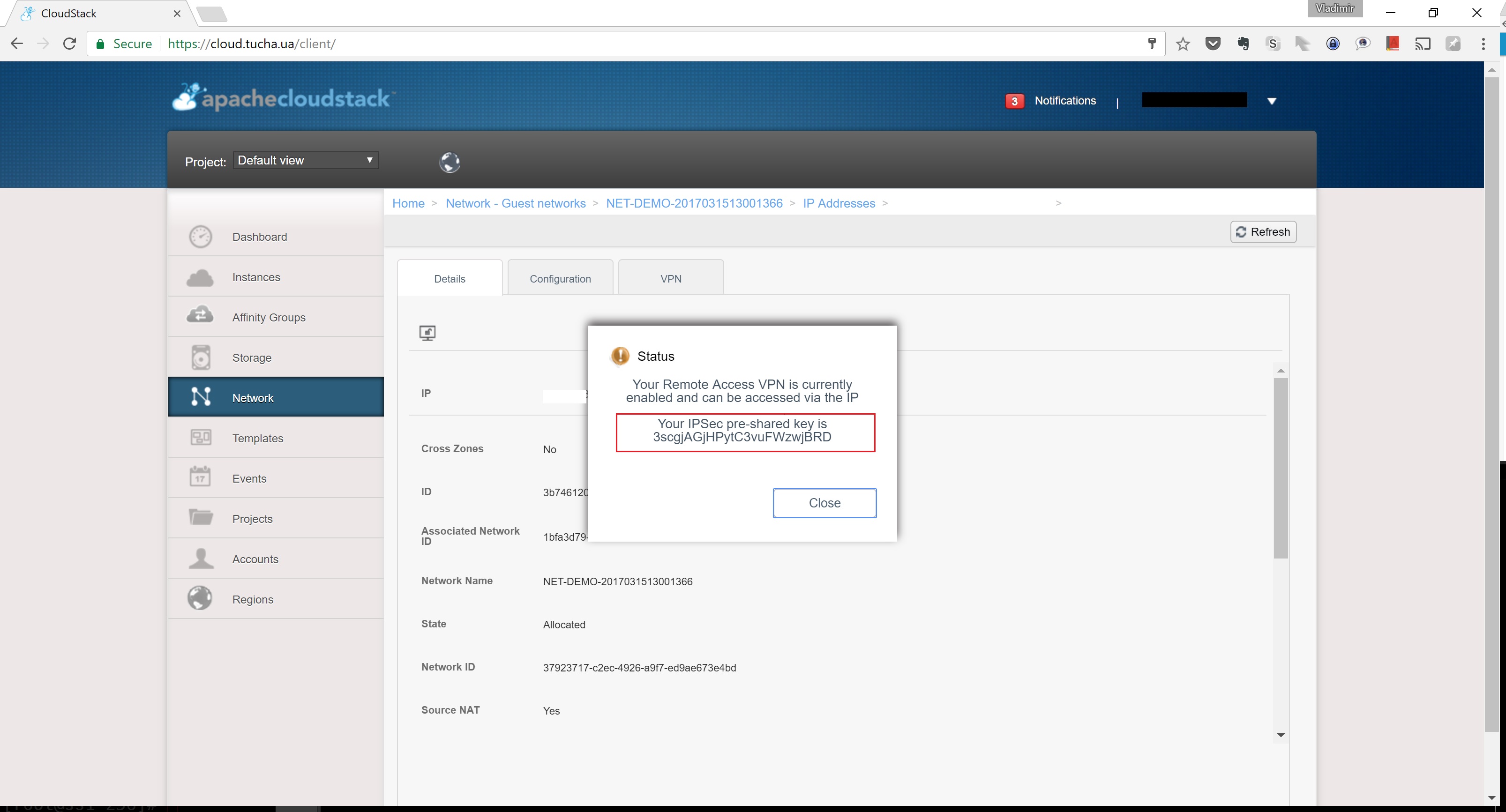Open the Regions globe icon in sidebar
Viewport: 1506px width, 812px height.
pyautogui.click(x=200, y=598)
